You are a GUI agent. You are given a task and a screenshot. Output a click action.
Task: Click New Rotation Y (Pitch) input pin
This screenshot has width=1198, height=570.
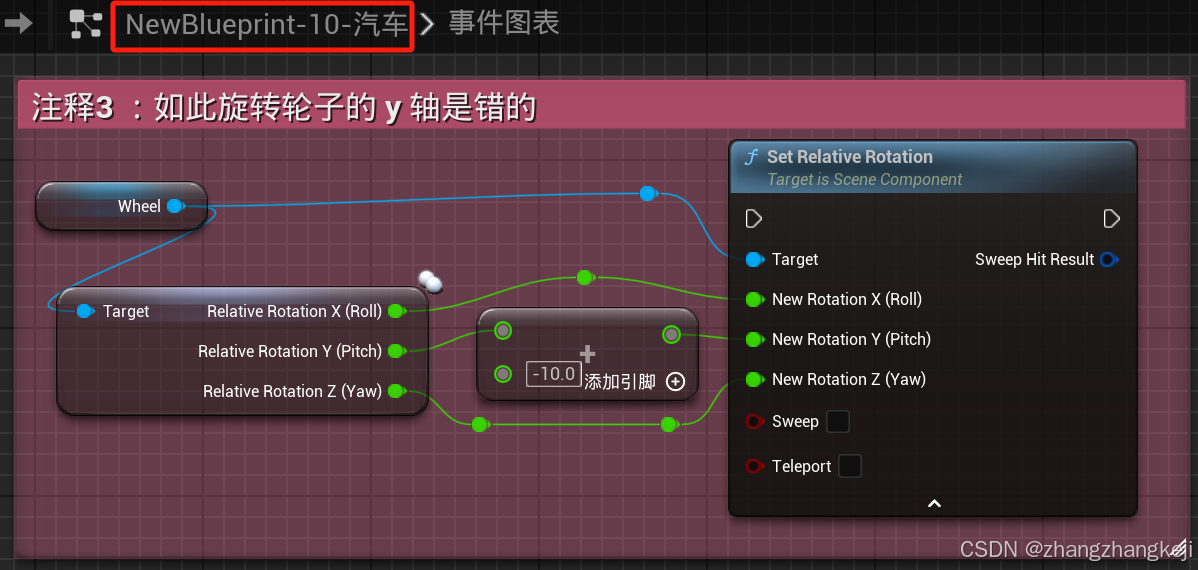pos(754,339)
